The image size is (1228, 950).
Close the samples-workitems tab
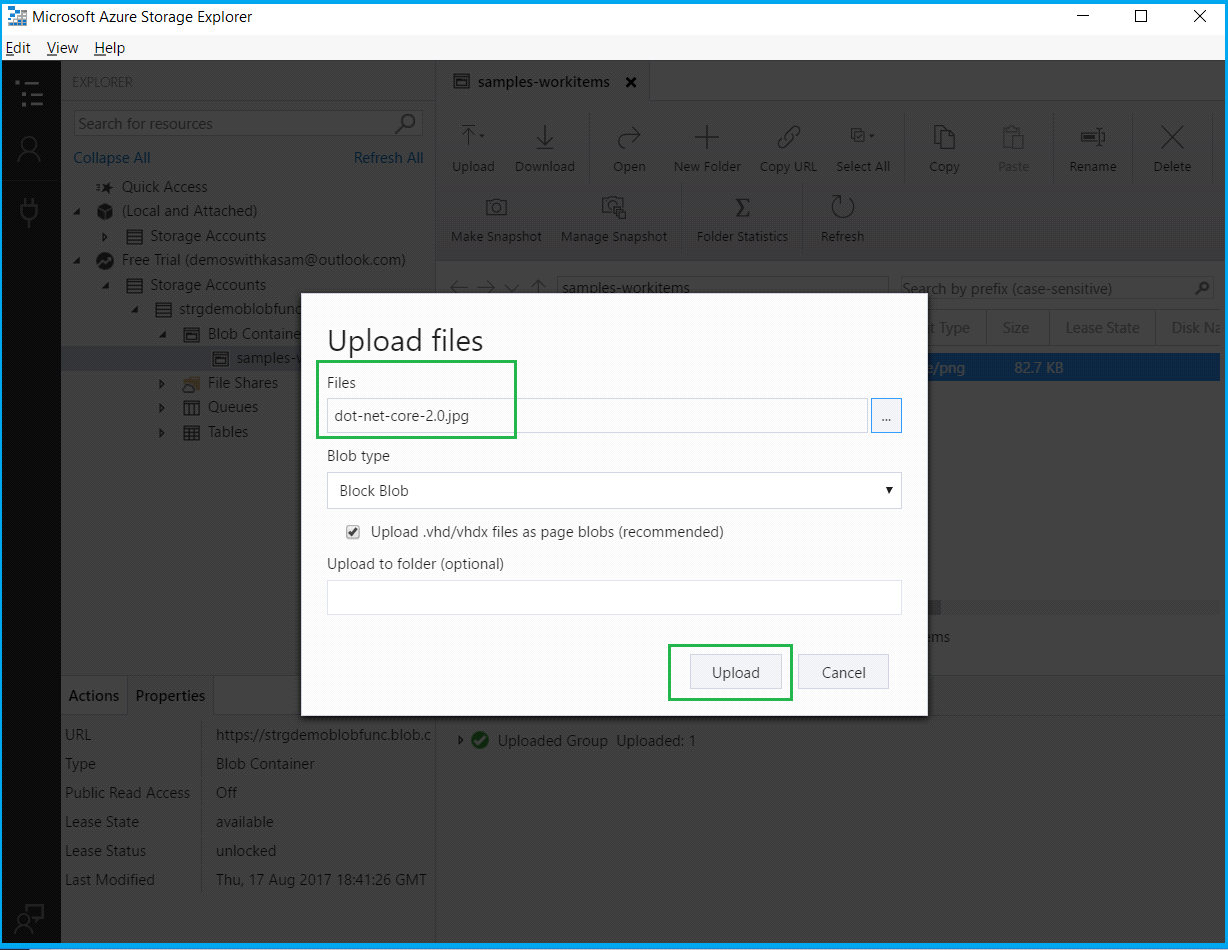[x=631, y=82]
